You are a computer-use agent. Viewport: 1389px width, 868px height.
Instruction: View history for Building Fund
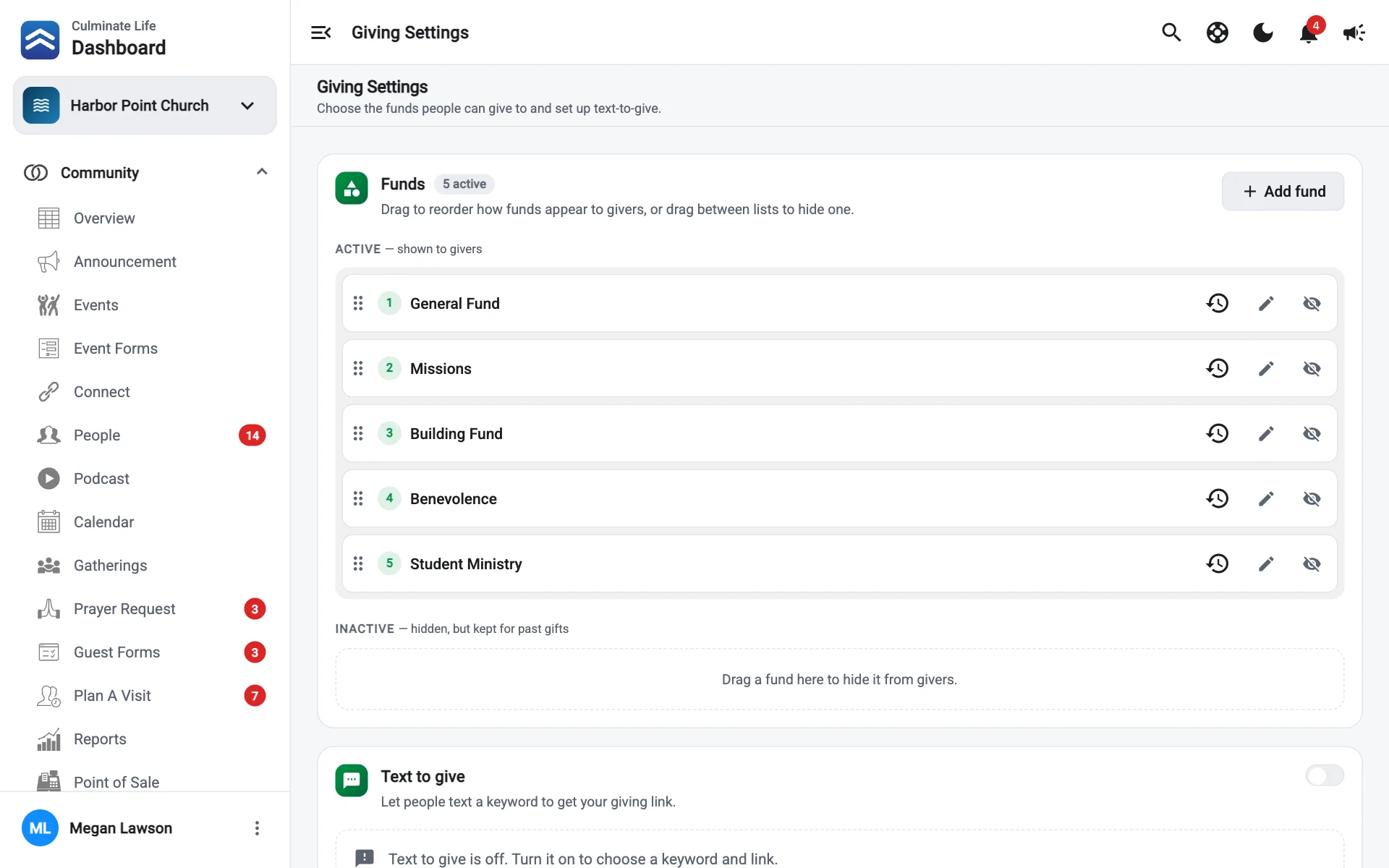tap(1218, 433)
